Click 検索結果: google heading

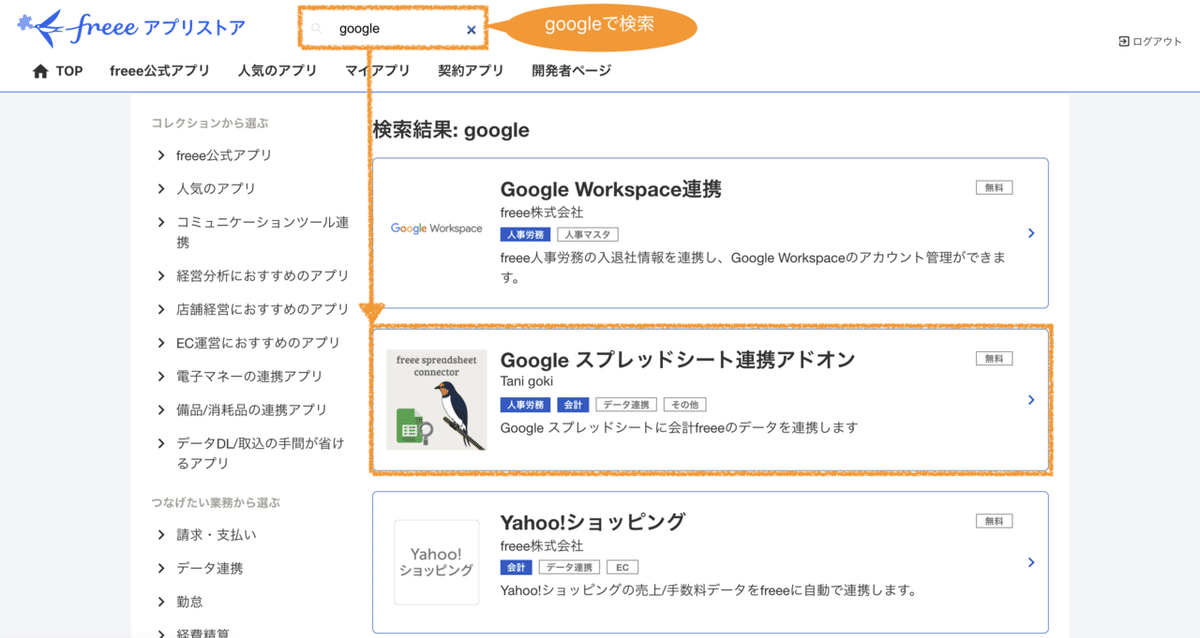[x=451, y=130]
